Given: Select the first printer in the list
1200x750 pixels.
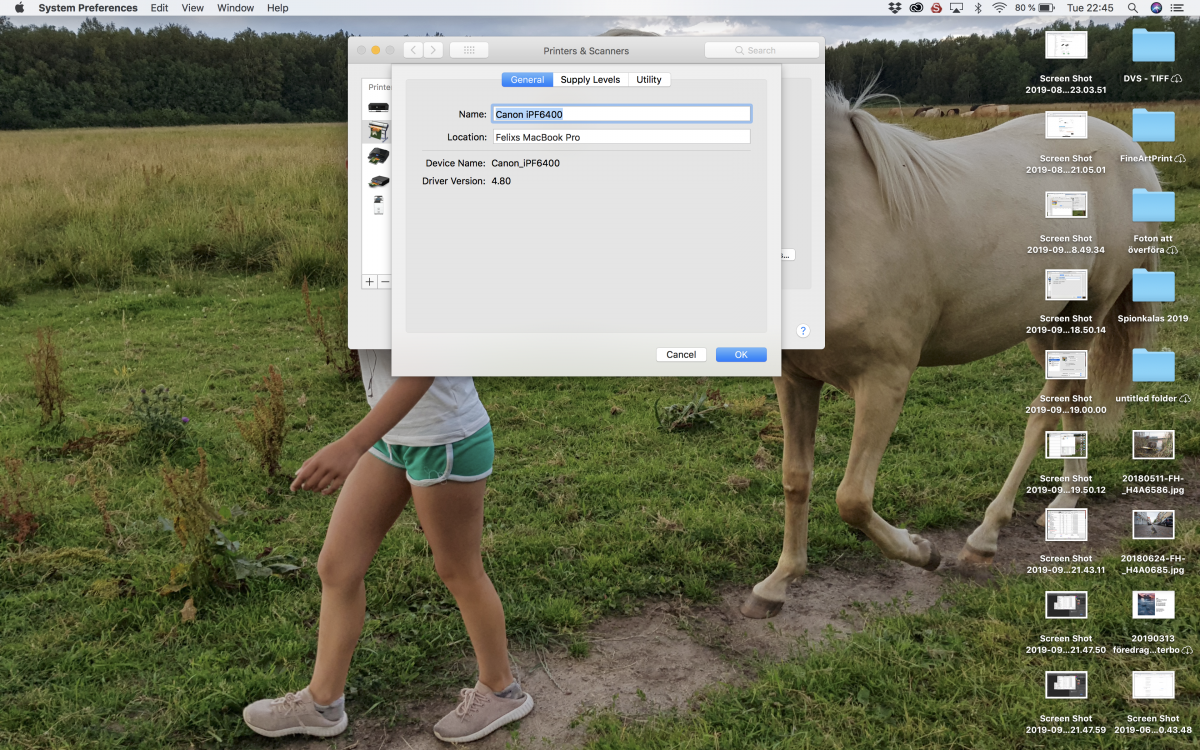Looking at the screenshot, I should 378,107.
